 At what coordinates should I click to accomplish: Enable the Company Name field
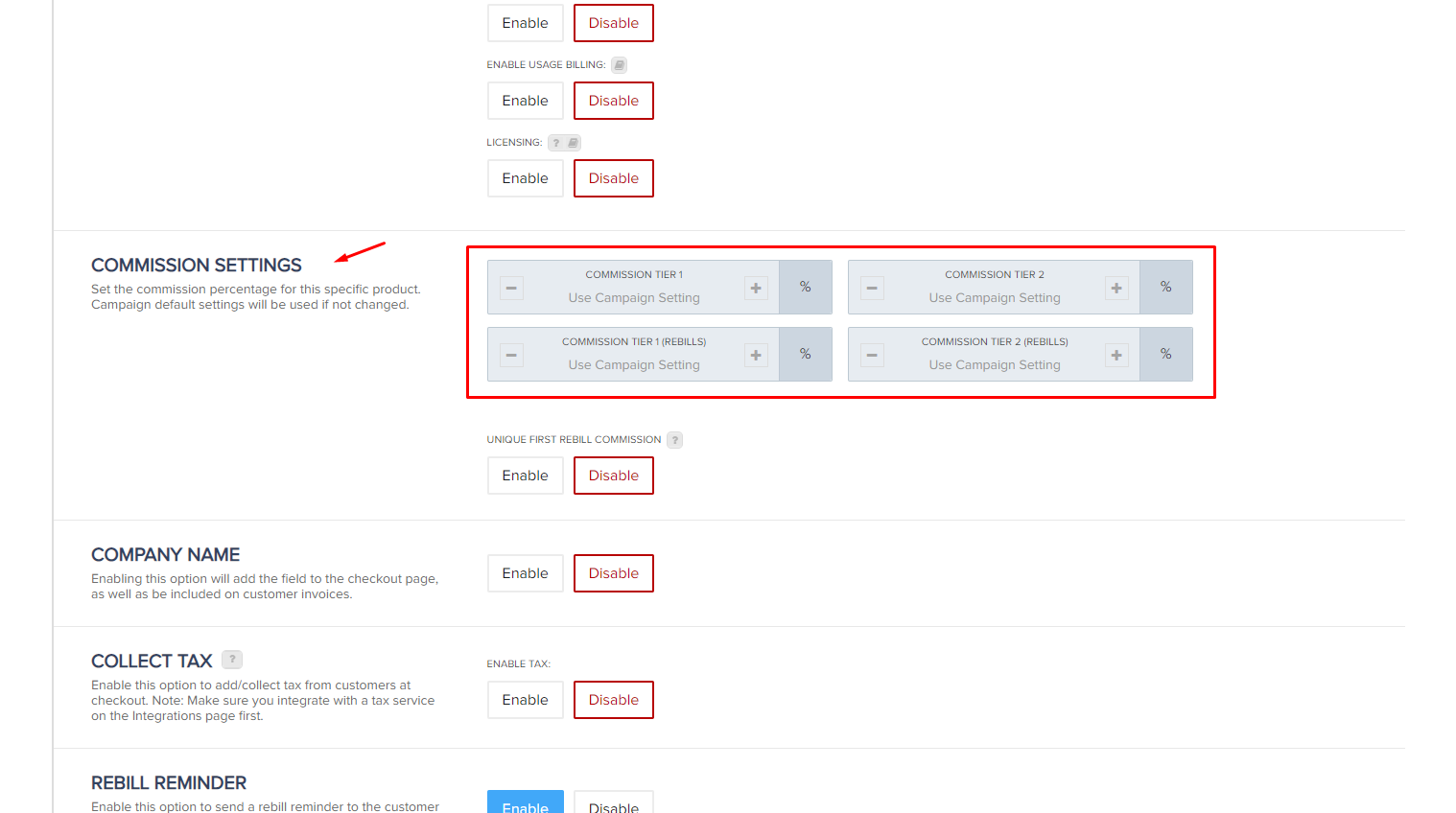525,573
